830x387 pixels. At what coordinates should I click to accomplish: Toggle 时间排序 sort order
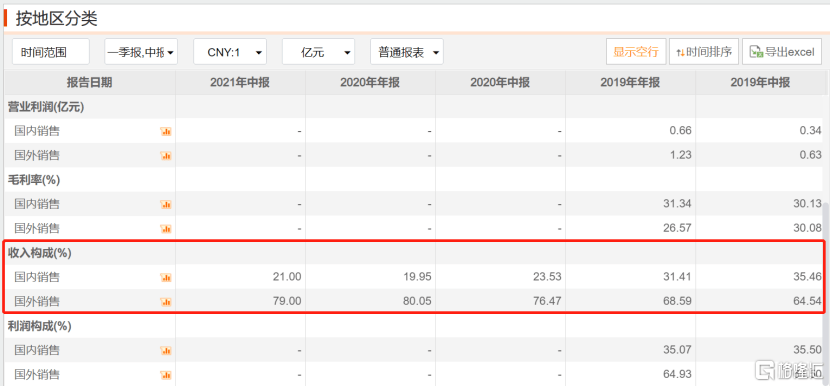pyautogui.click(x=704, y=52)
